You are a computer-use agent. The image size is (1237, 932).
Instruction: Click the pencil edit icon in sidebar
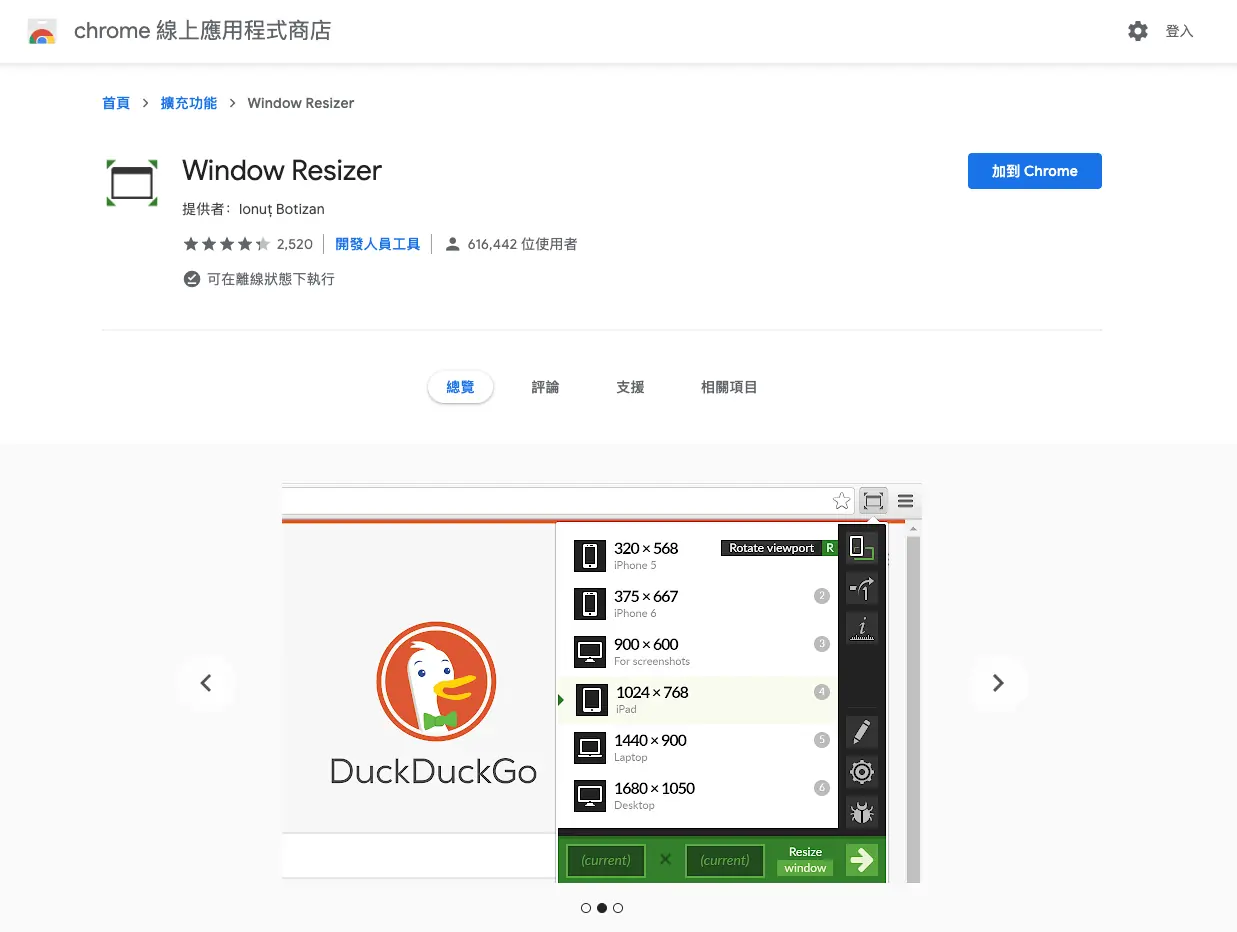tap(861, 732)
